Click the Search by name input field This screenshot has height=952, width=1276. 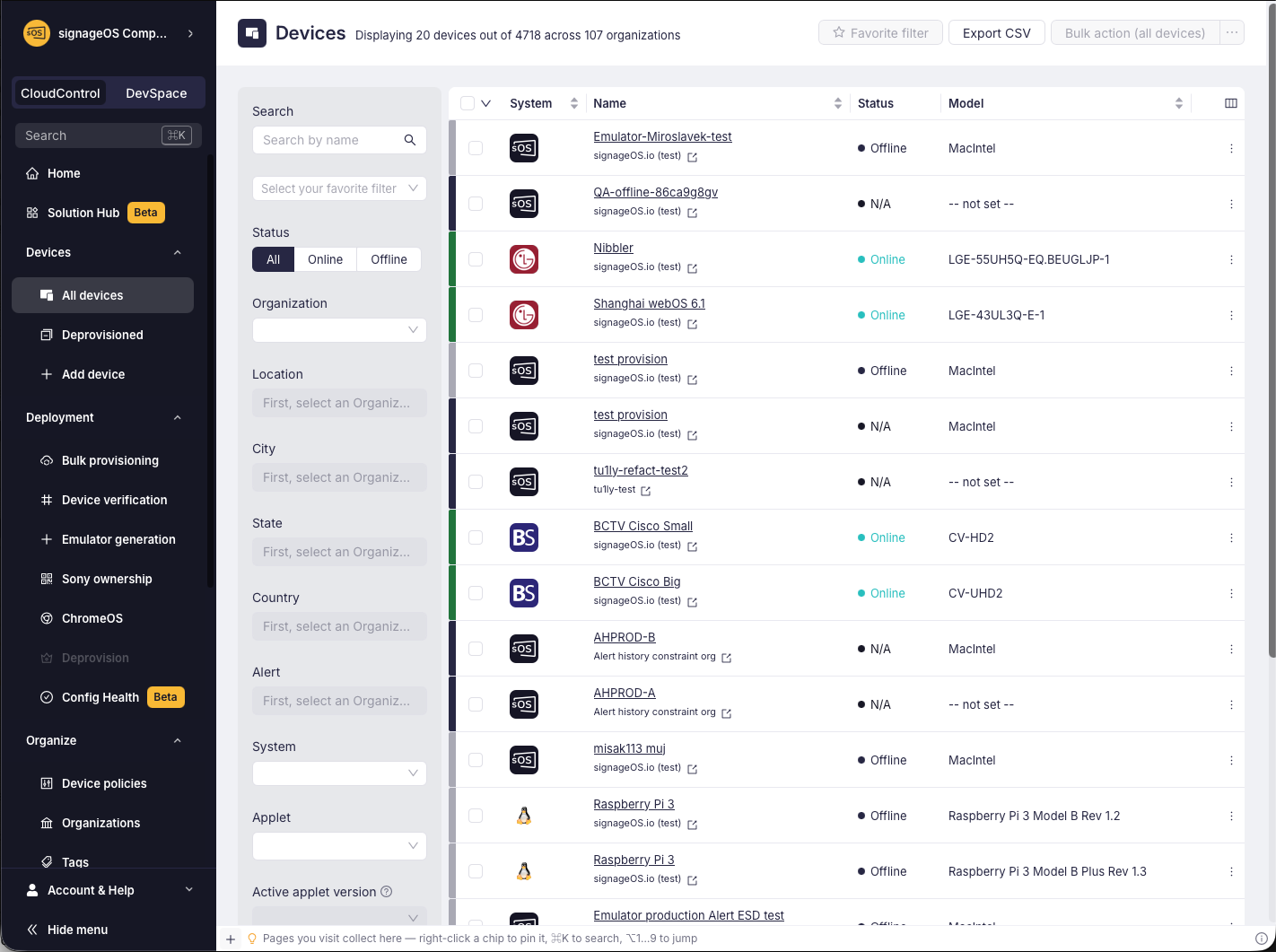click(x=328, y=140)
